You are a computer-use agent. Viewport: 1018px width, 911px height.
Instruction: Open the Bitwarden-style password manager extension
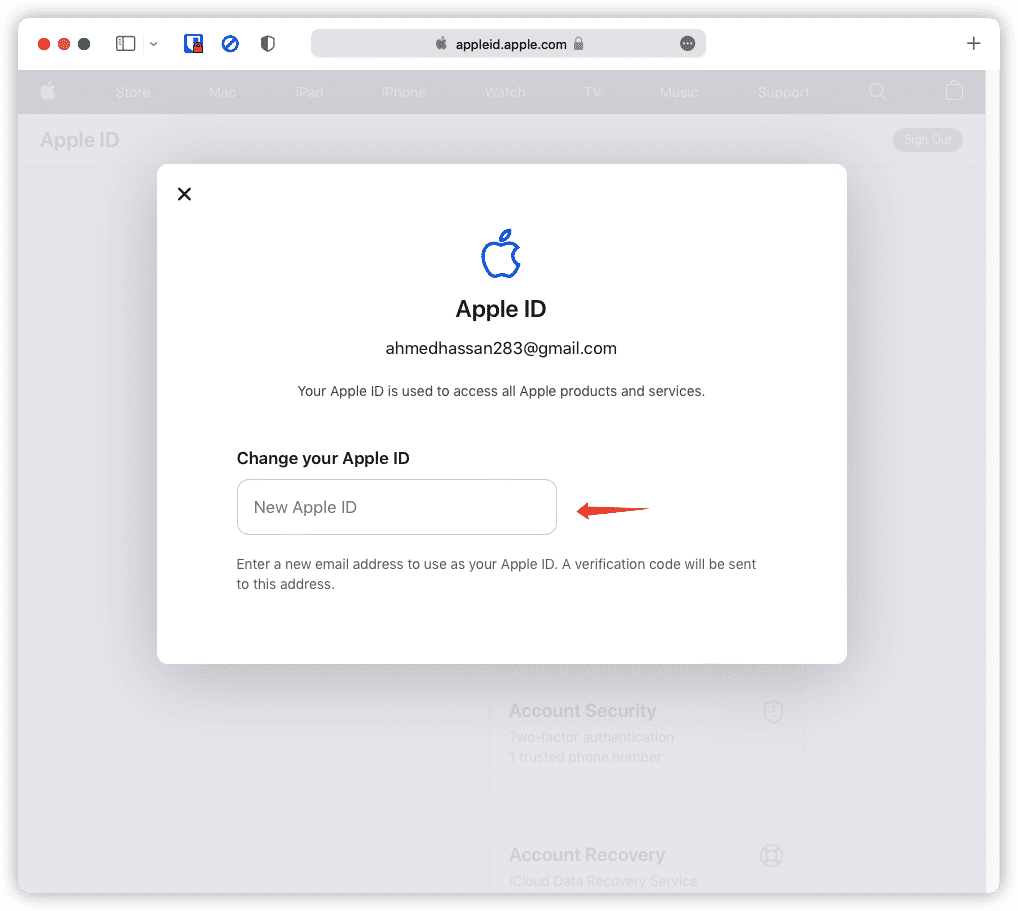click(193, 44)
